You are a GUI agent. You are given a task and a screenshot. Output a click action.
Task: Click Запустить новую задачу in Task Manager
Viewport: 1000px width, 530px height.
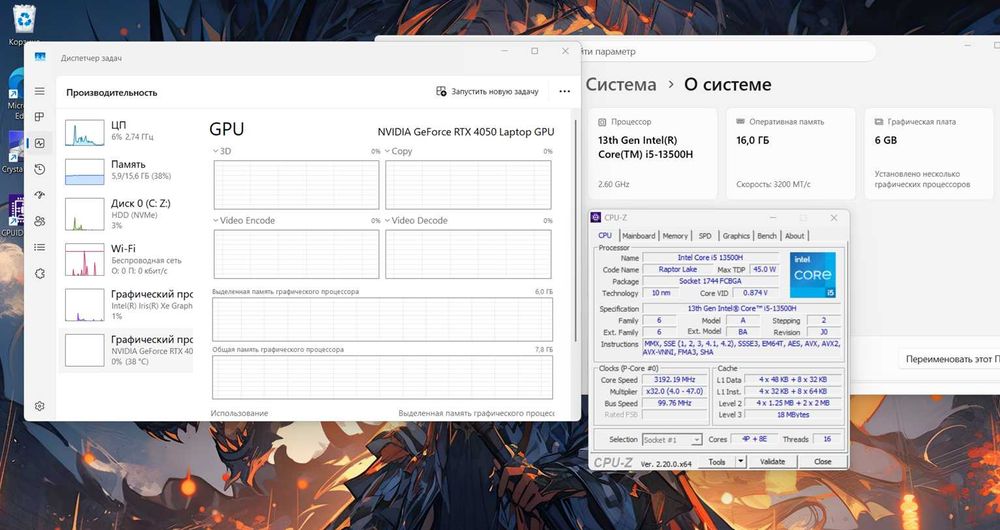(487, 91)
